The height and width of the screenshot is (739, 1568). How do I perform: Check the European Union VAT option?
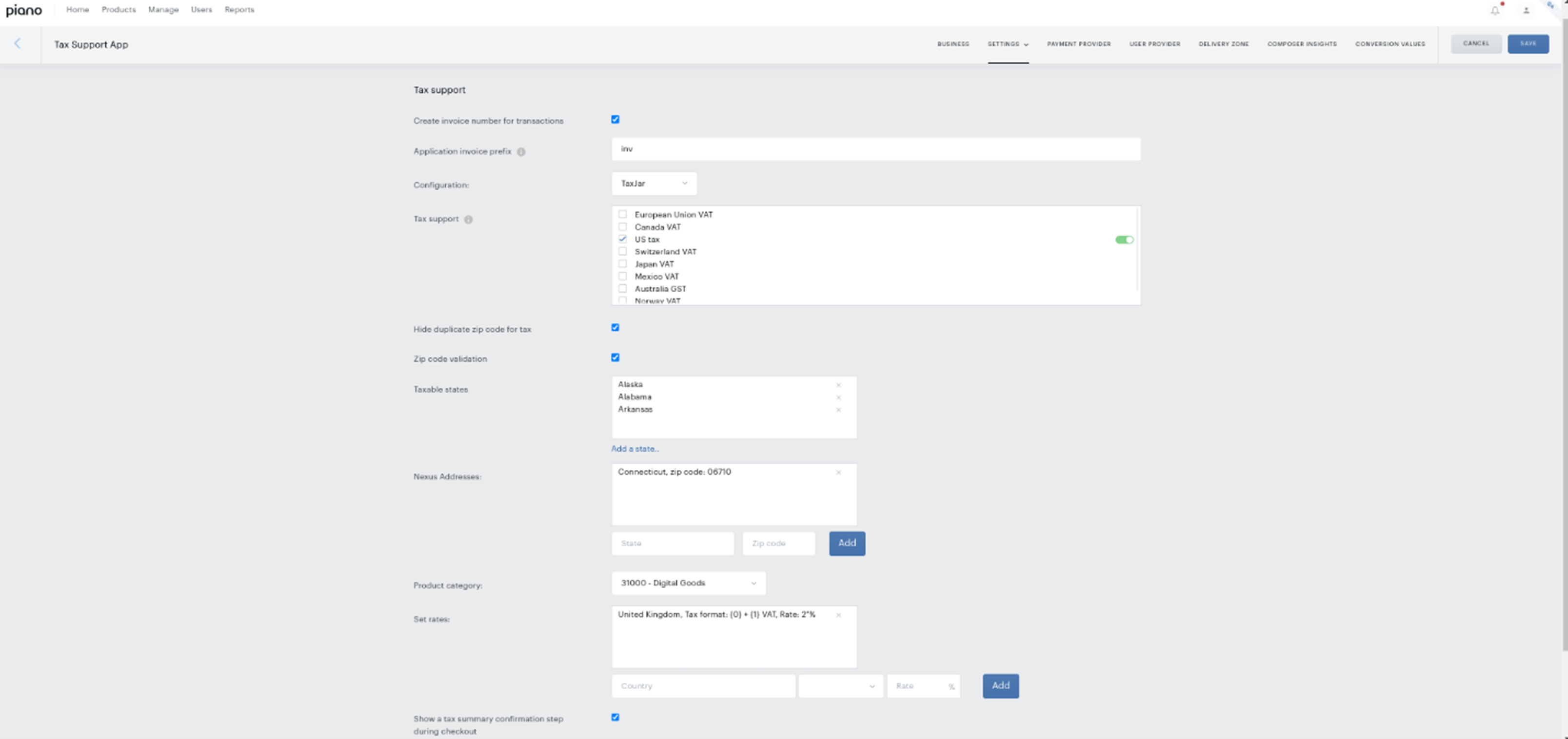622,214
